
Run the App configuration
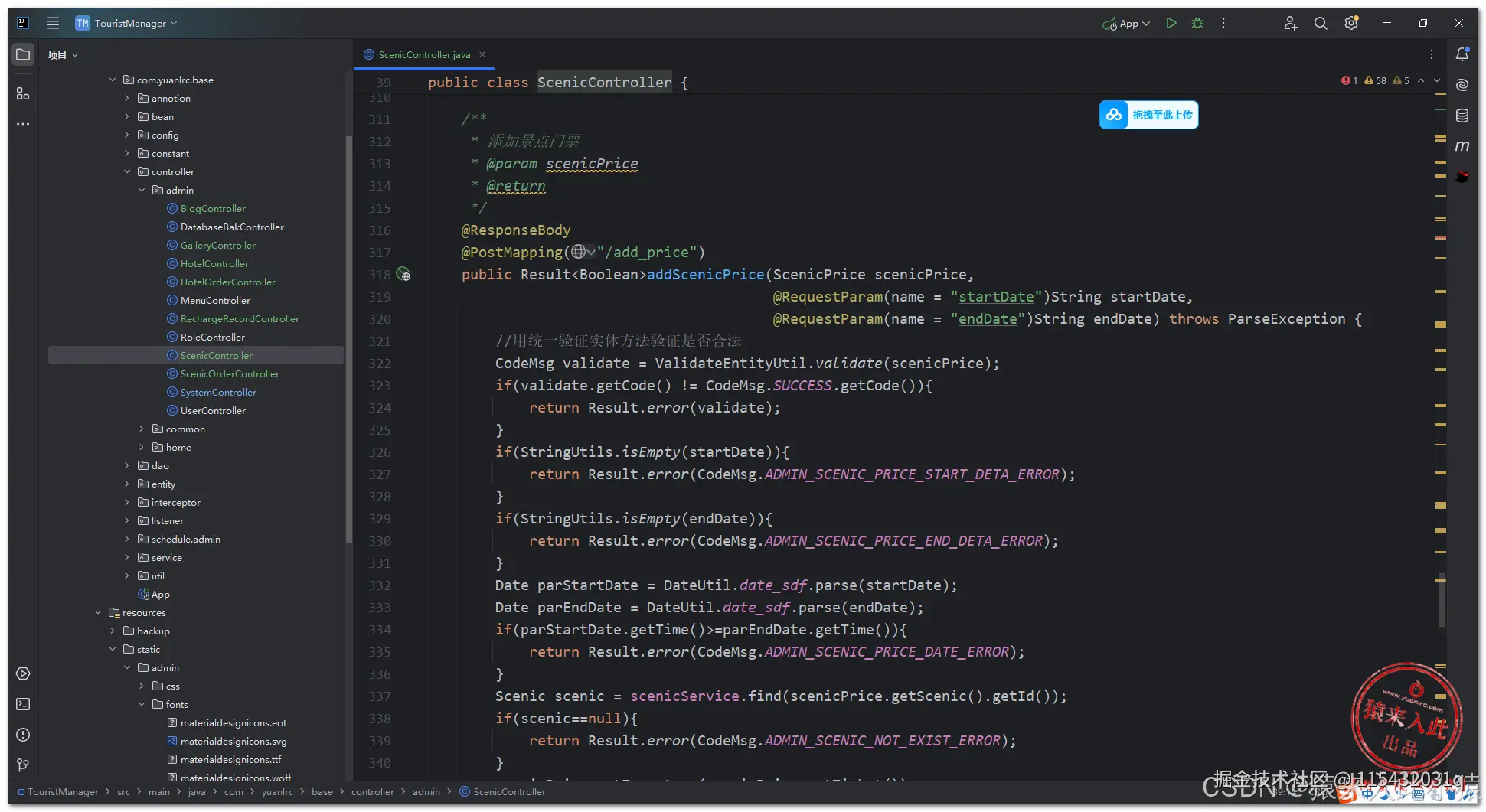[1171, 23]
